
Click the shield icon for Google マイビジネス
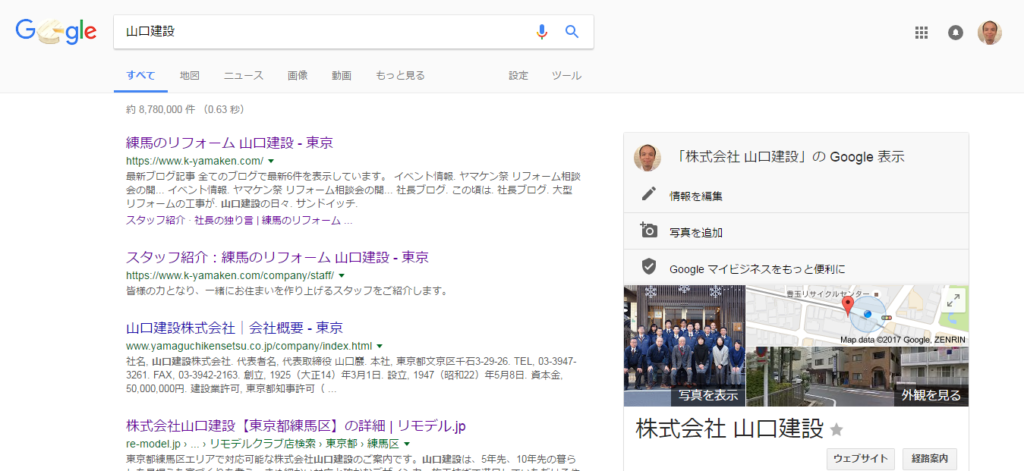tap(649, 267)
